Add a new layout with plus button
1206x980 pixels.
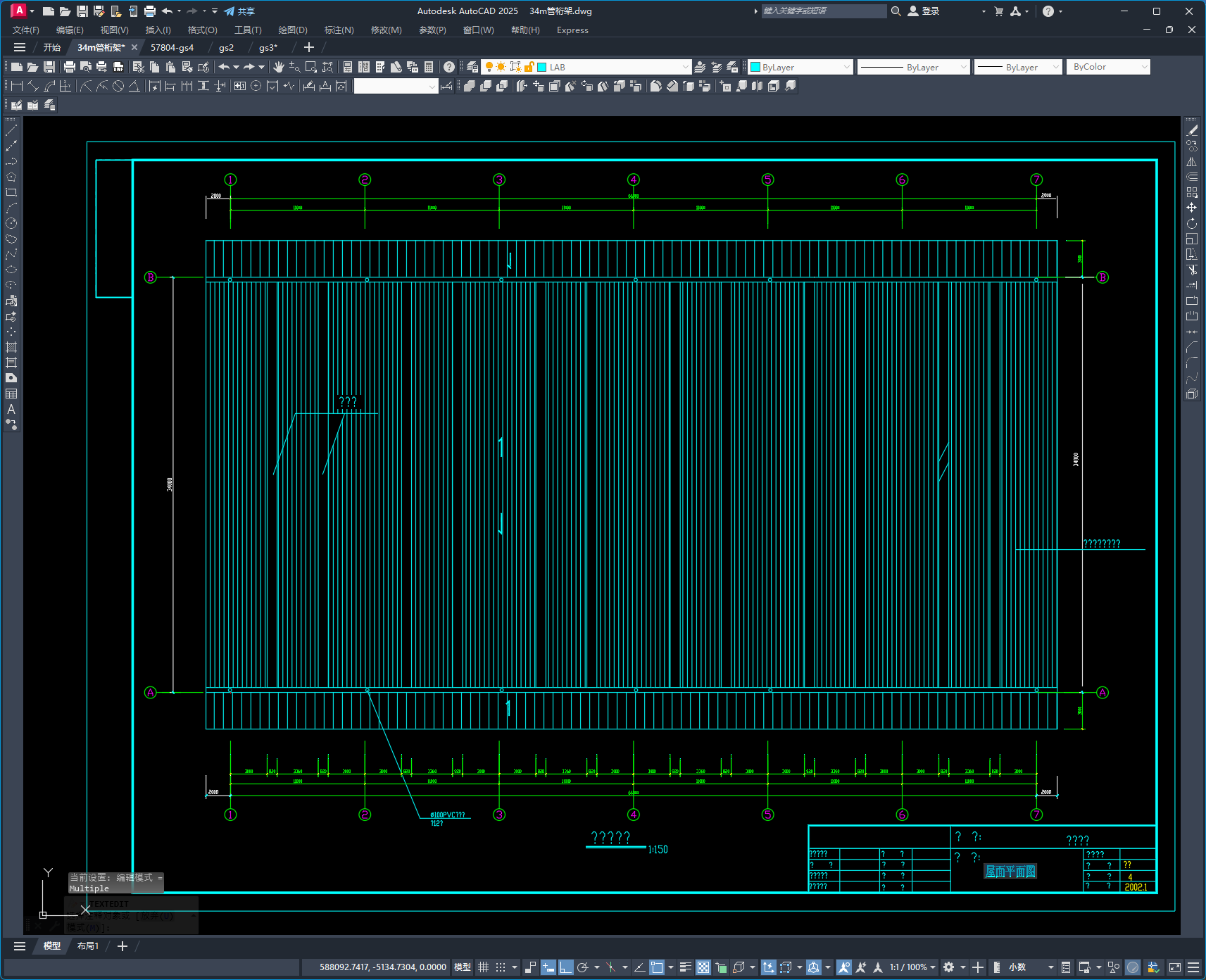(x=123, y=946)
